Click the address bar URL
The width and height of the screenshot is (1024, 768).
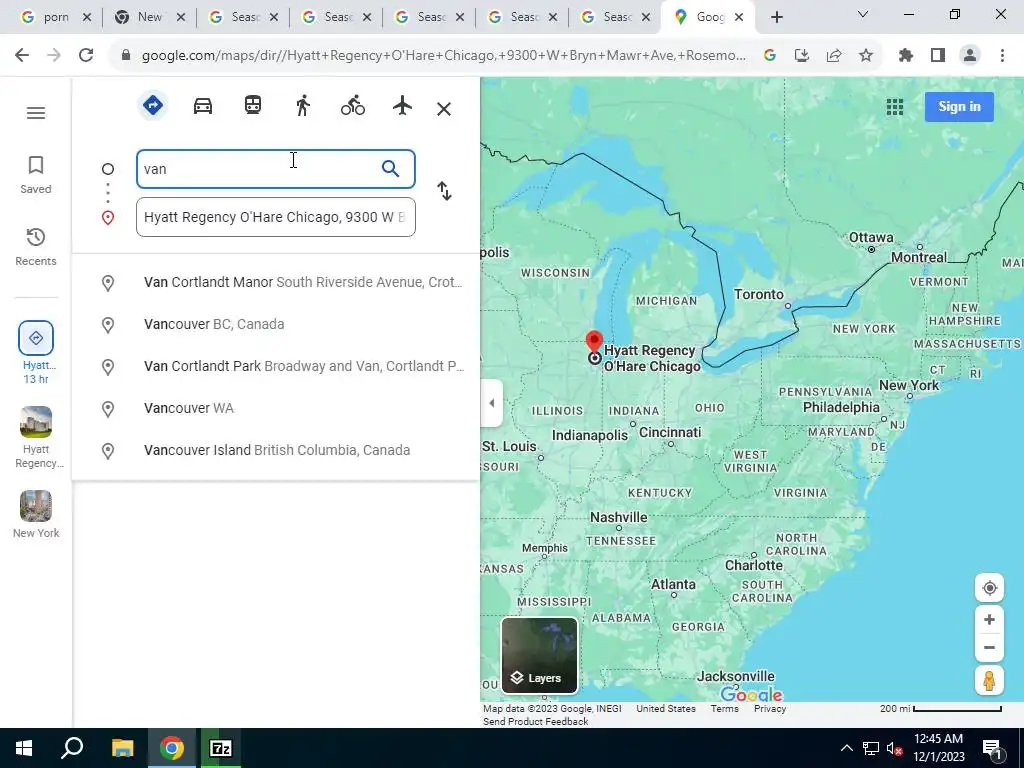point(443,56)
